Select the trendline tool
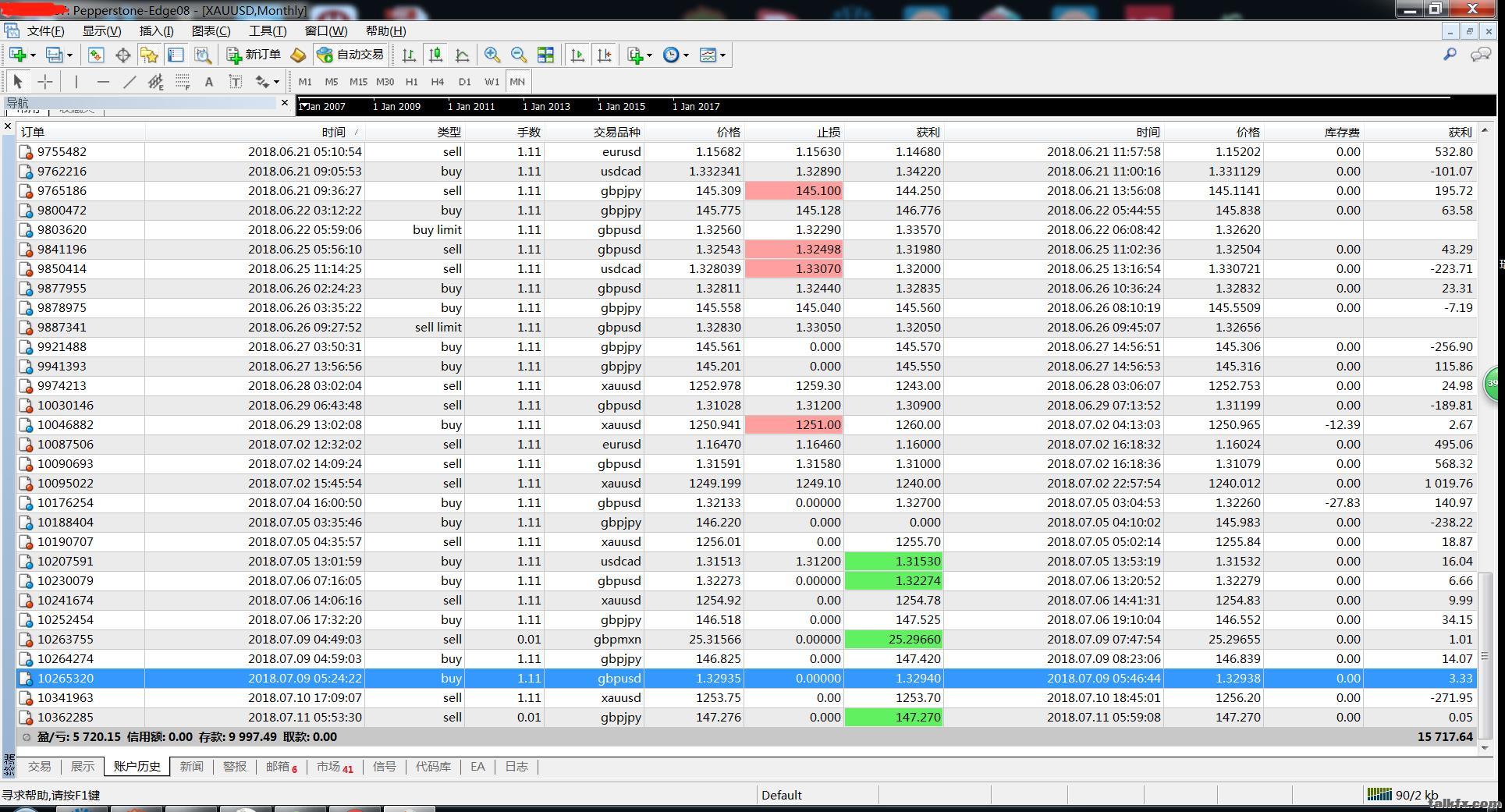The height and width of the screenshot is (812, 1505). click(130, 81)
